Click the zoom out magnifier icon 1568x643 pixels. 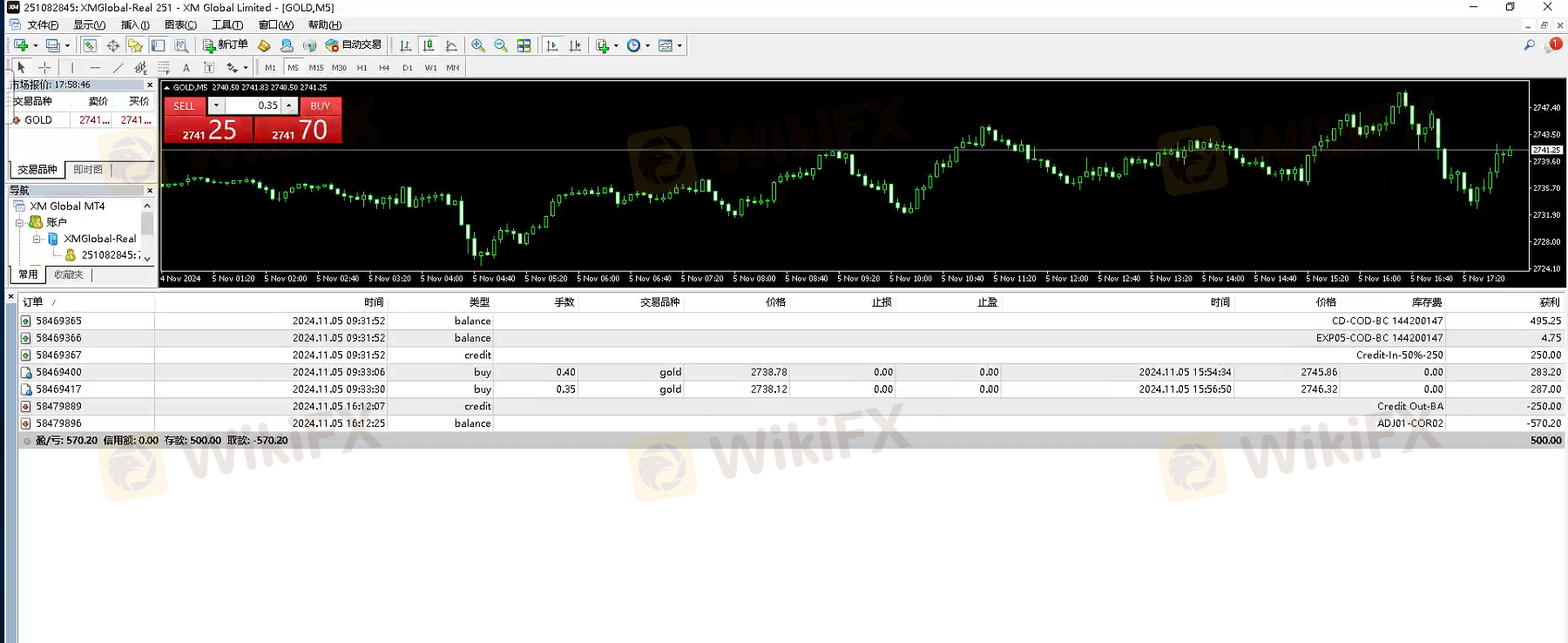501,45
